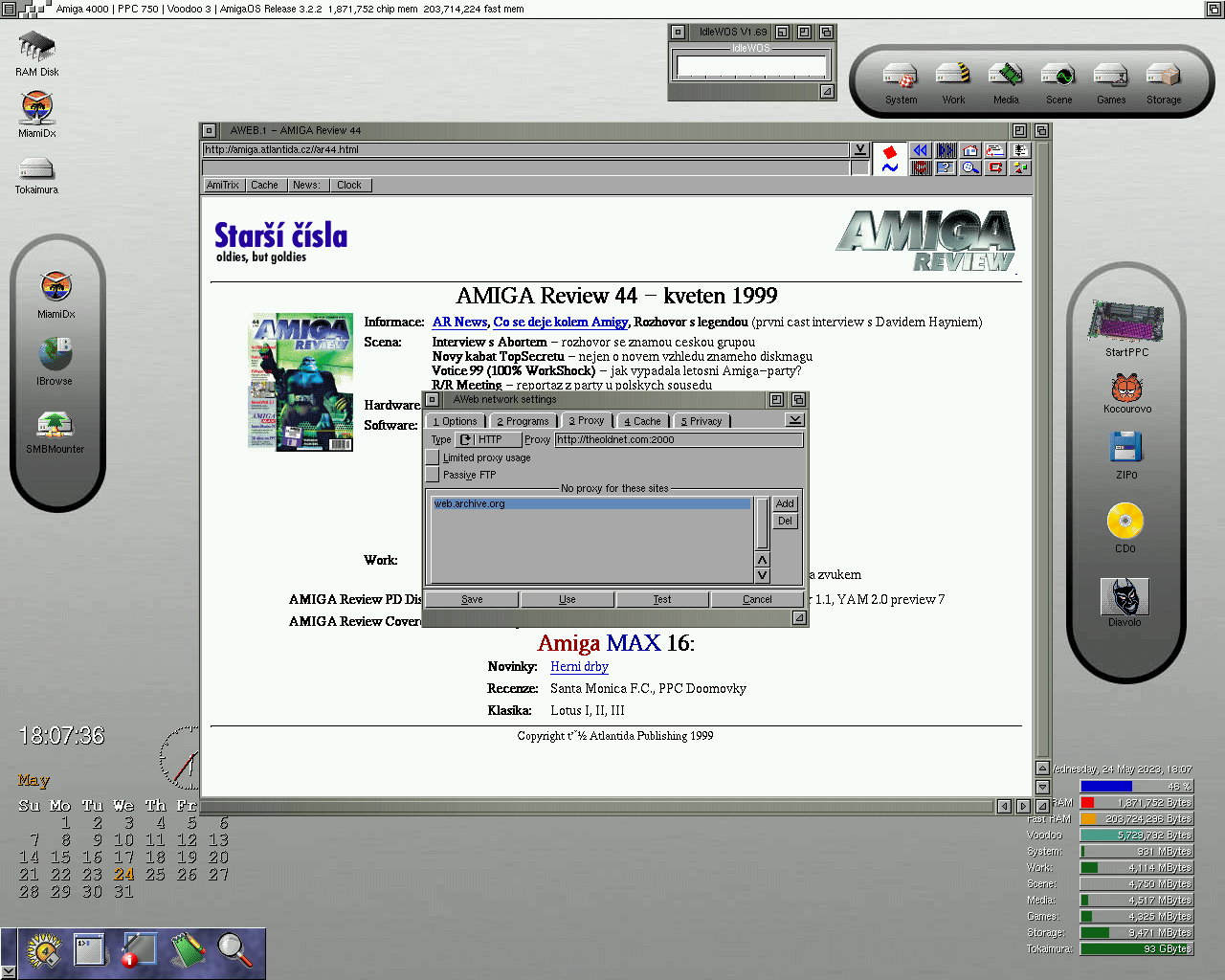
Task: Open the AR News link
Action: (x=459, y=323)
